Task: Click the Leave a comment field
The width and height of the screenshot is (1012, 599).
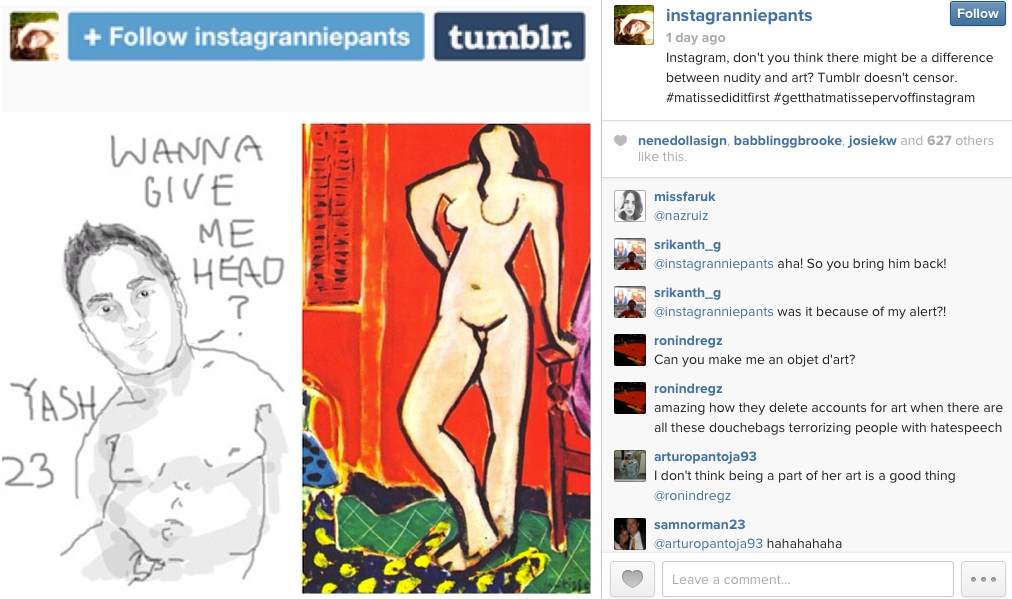Action: (x=807, y=579)
